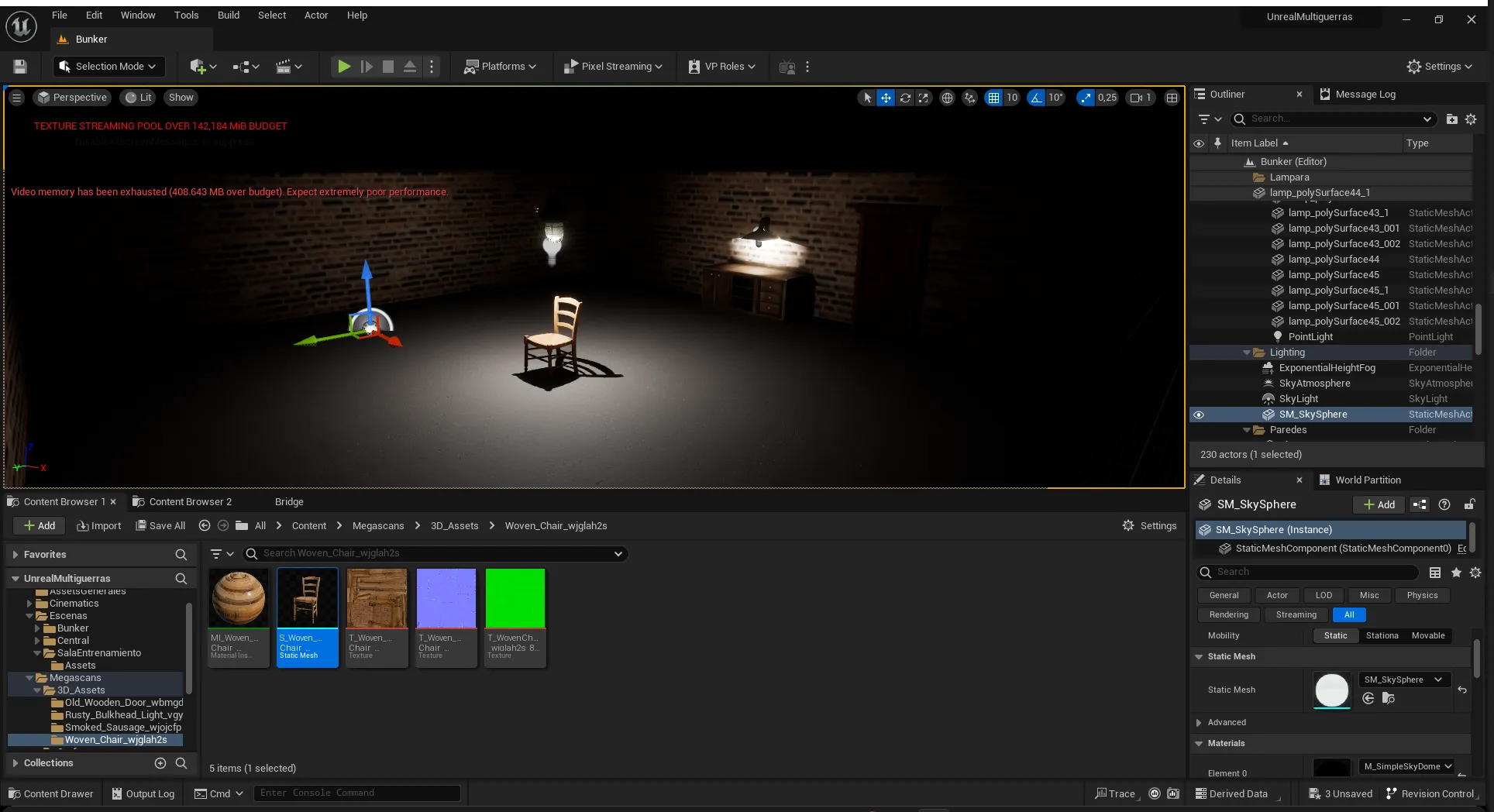The width and height of the screenshot is (1494, 812).
Task: Set Mobility to Movable
Action: (x=1428, y=635)
